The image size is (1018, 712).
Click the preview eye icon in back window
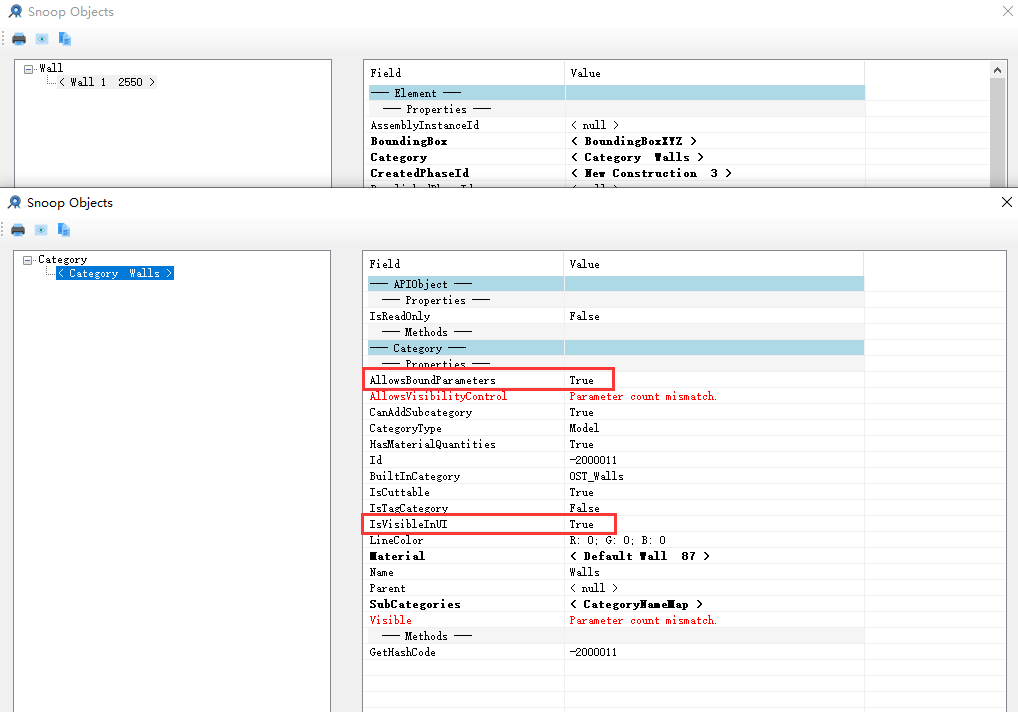[x=42, y=39]
